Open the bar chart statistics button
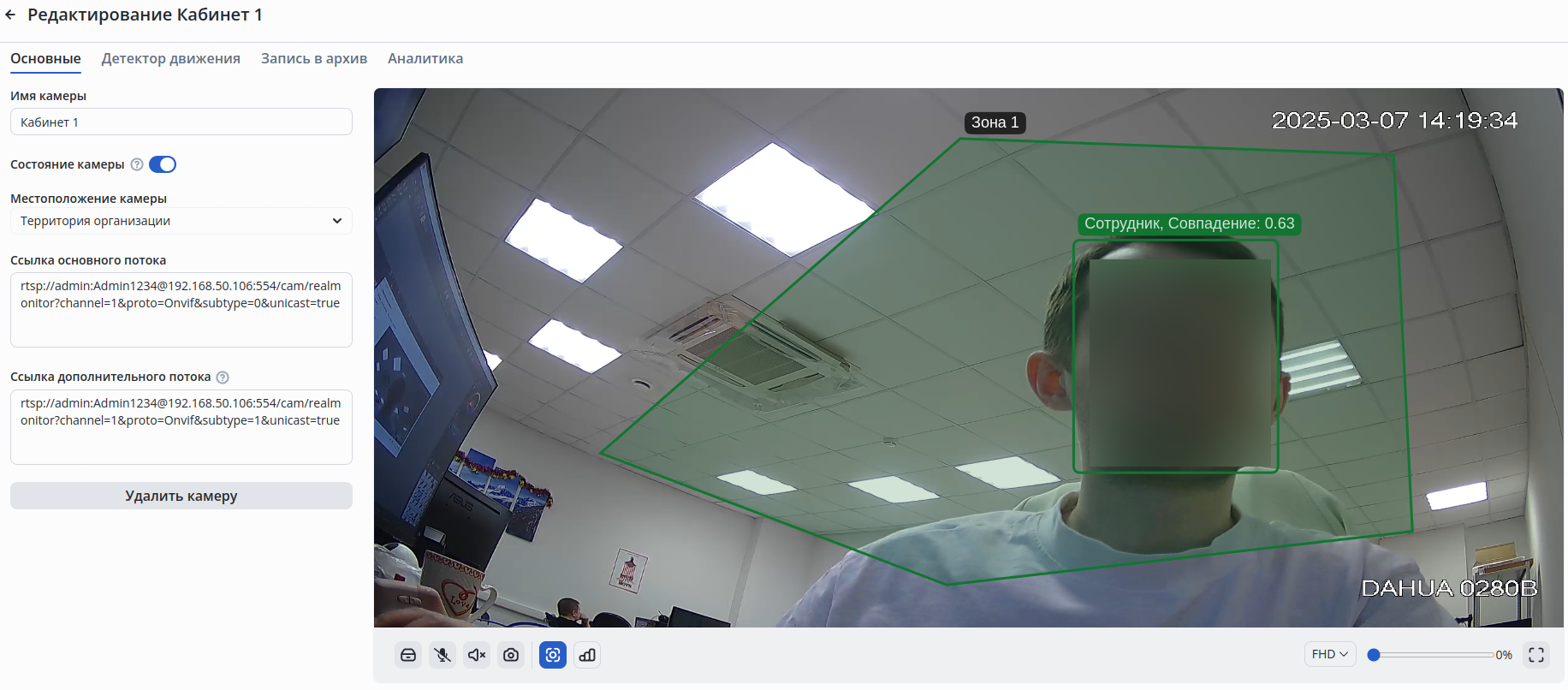This screenshot has height=690, width=1568. coord(587,655)
